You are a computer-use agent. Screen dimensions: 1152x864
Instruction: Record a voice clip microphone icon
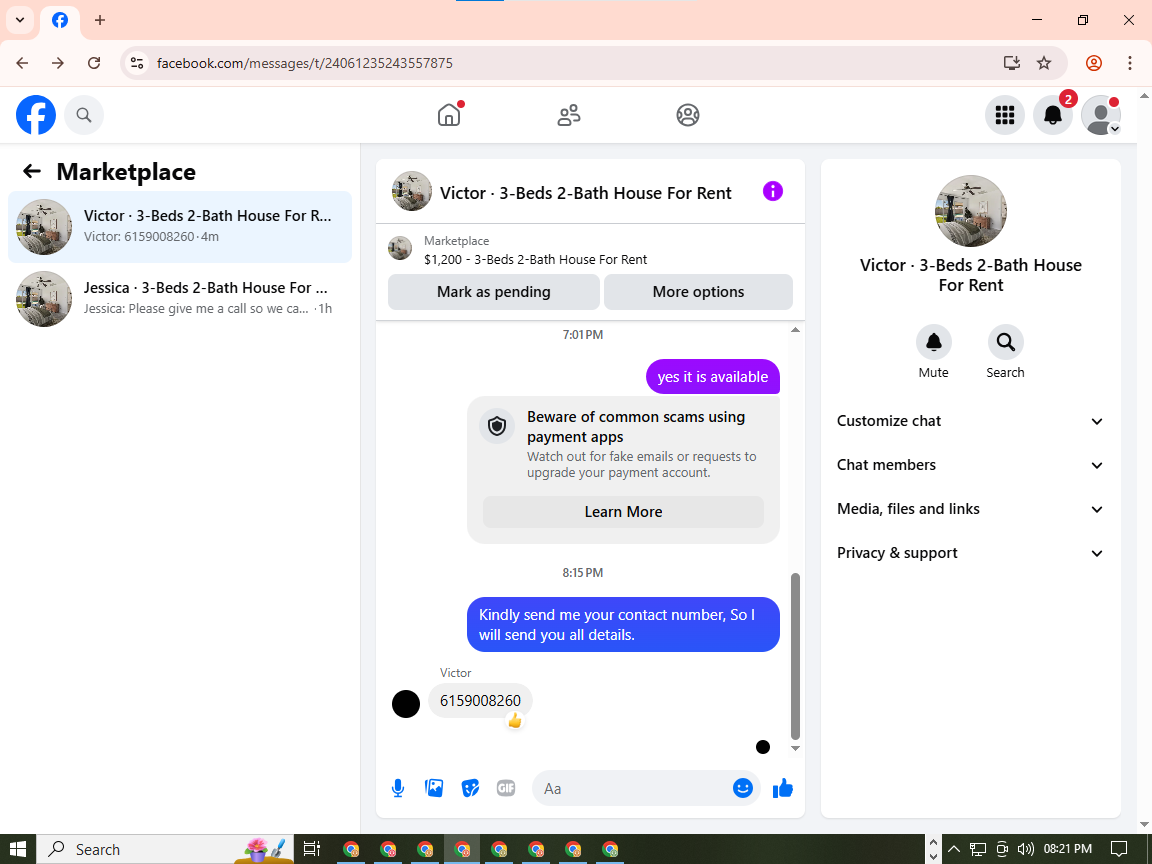tap(397, 788)
